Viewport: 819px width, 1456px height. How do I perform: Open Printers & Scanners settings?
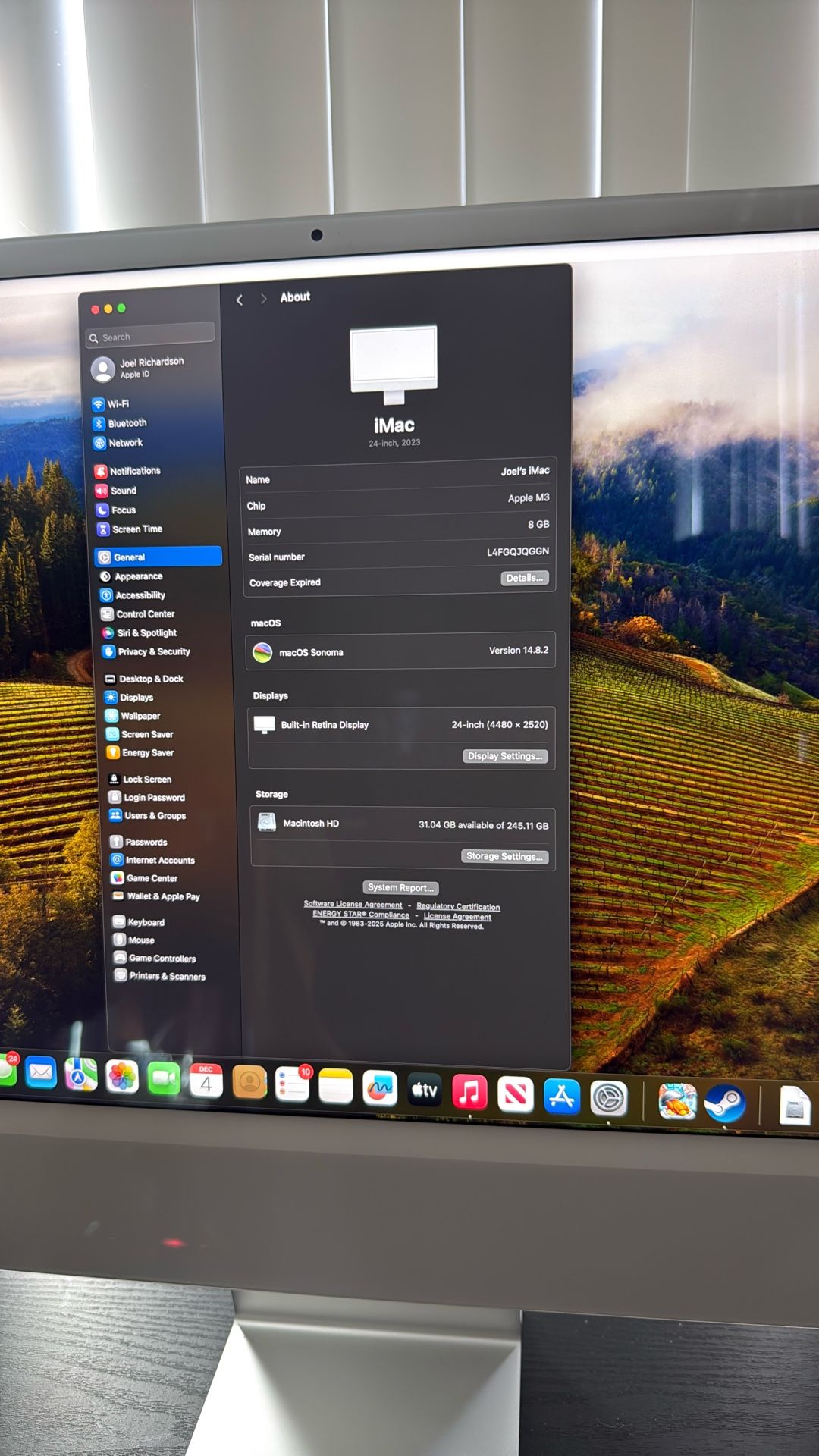click(166, 976)
